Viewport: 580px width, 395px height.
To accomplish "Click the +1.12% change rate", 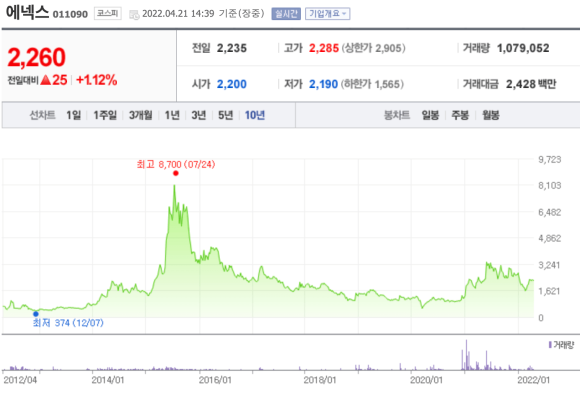I will coord(97,80).
